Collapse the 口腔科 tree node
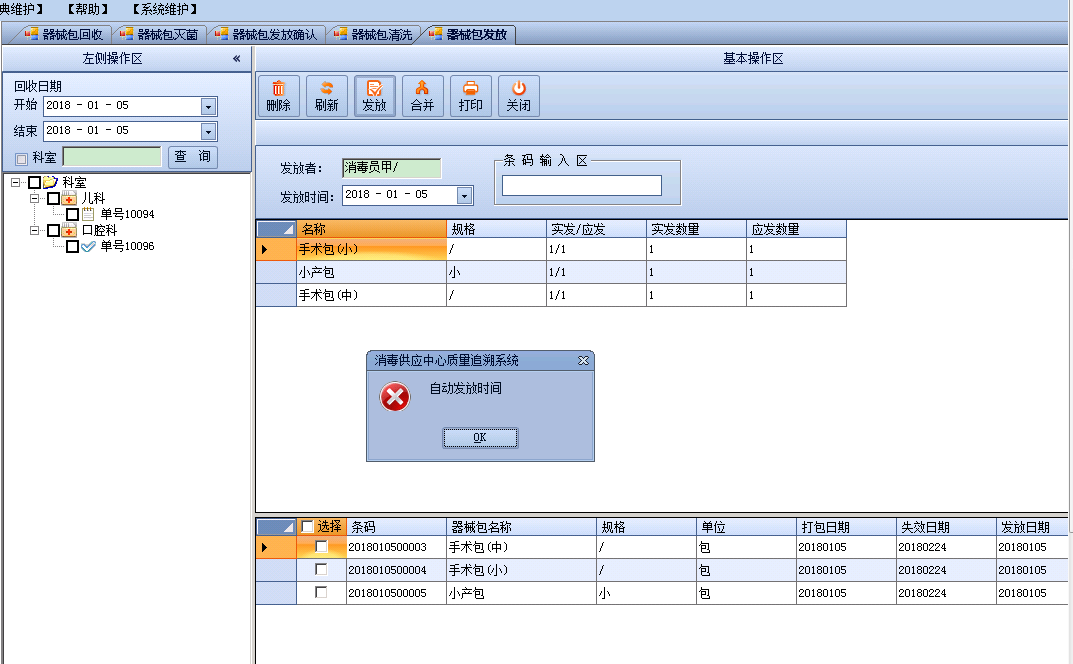 tap(34, 231)
